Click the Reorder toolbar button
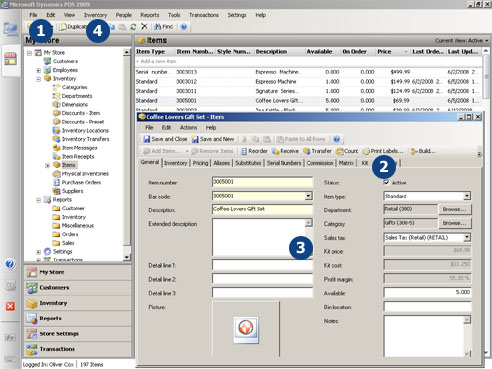Screen dimensions: 492x369 click(x=254, y=151)
